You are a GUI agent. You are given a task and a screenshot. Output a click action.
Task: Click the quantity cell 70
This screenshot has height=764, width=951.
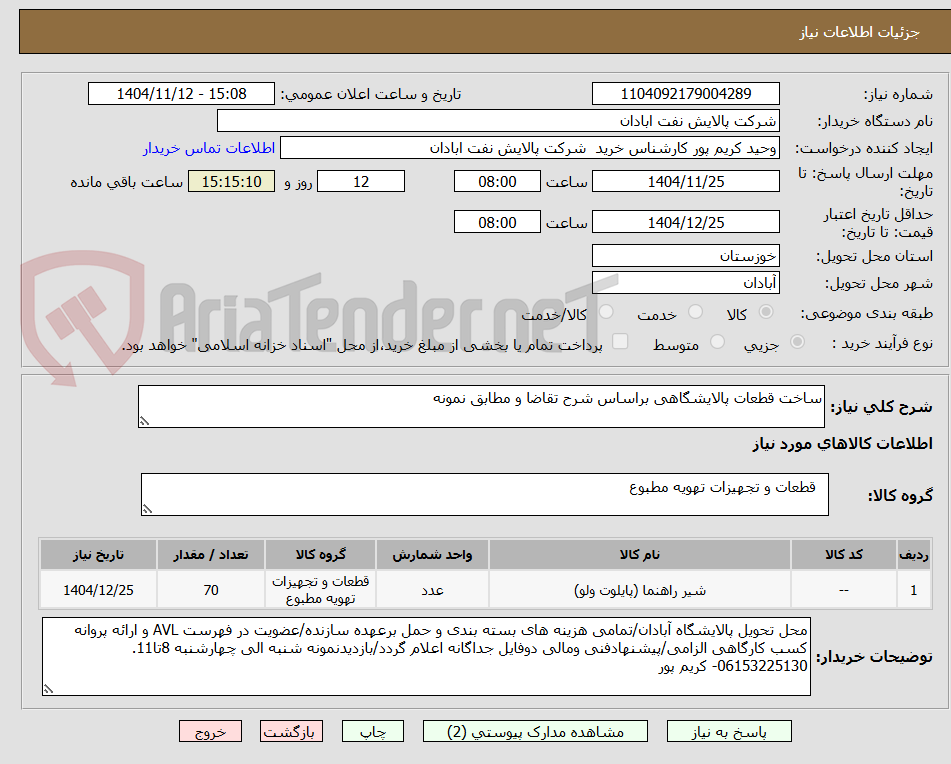[210, 590]
